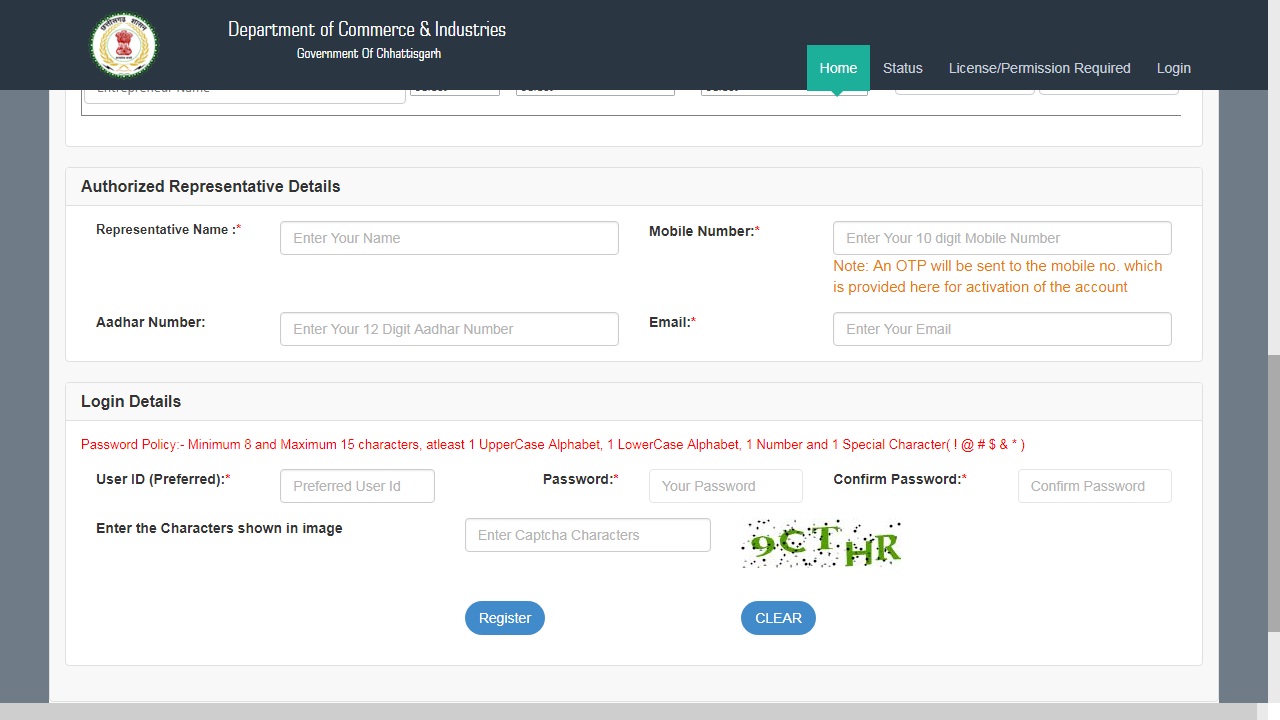
Task: Open License/Permission Required page
Action: pyautogui.click(x=1039, y=68)
